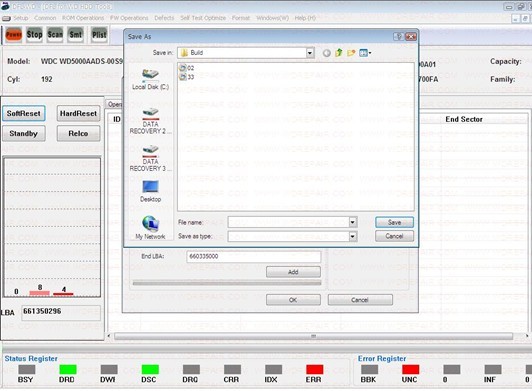Viewport: 532px width, 391px height.
Task: Click the Add button
Action: point(293,272)
